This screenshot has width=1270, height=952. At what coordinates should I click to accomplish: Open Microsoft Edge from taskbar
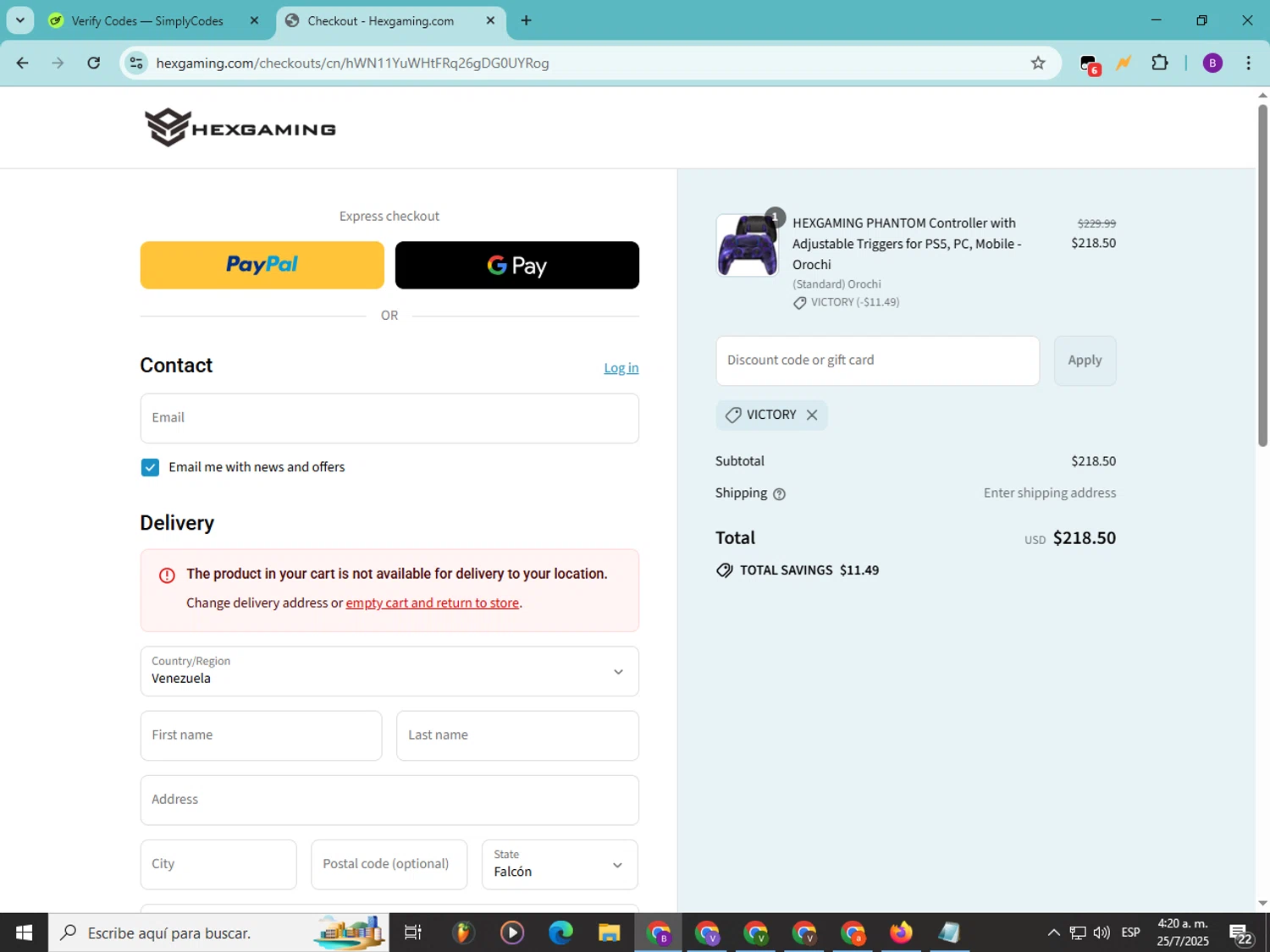pyautogui.click(x=560, y=933)
